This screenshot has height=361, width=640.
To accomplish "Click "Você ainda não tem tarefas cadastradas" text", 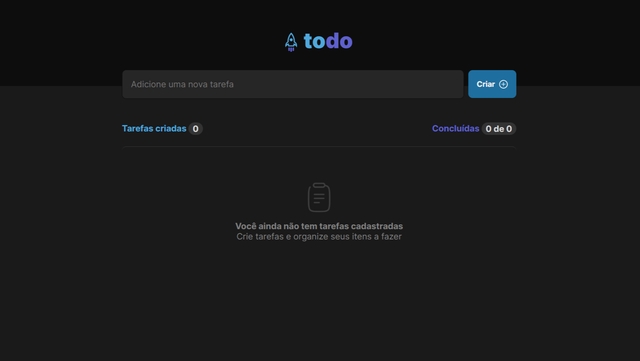I will [x=319, y=226].
